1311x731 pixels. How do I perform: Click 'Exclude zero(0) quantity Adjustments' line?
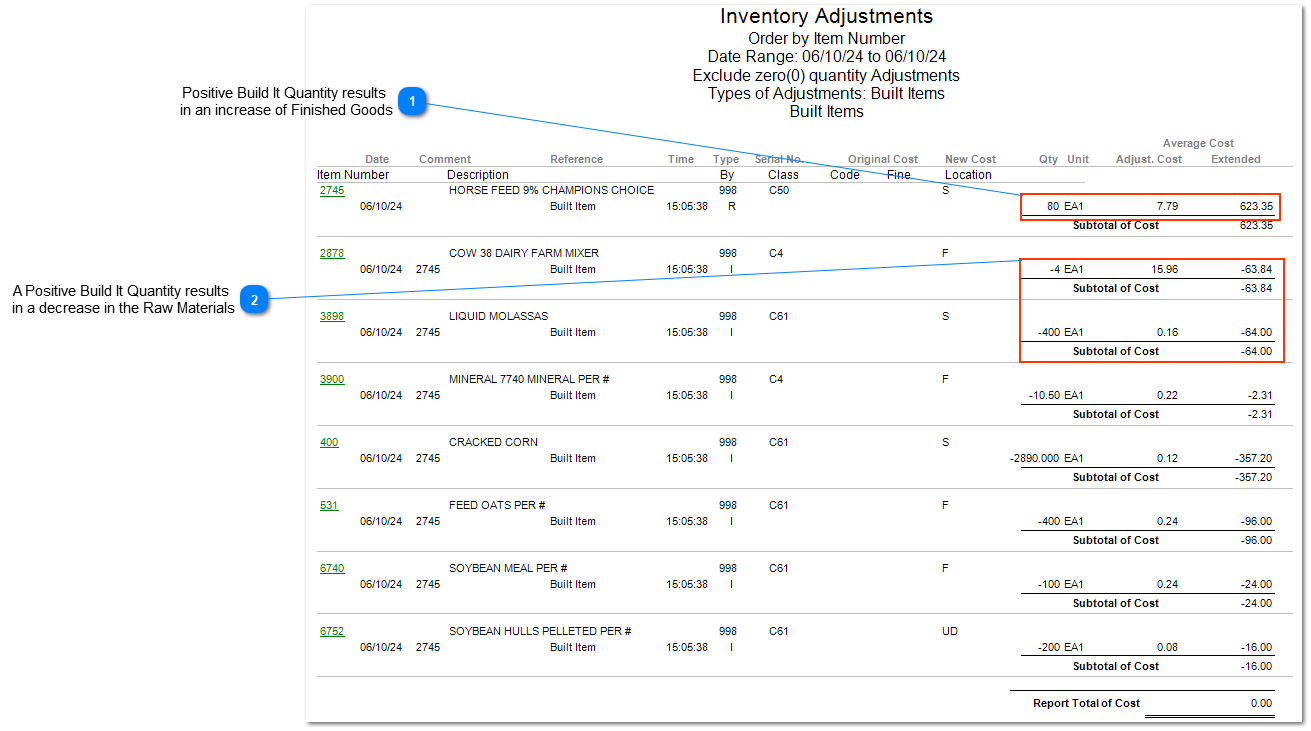(x=826, y=75)
